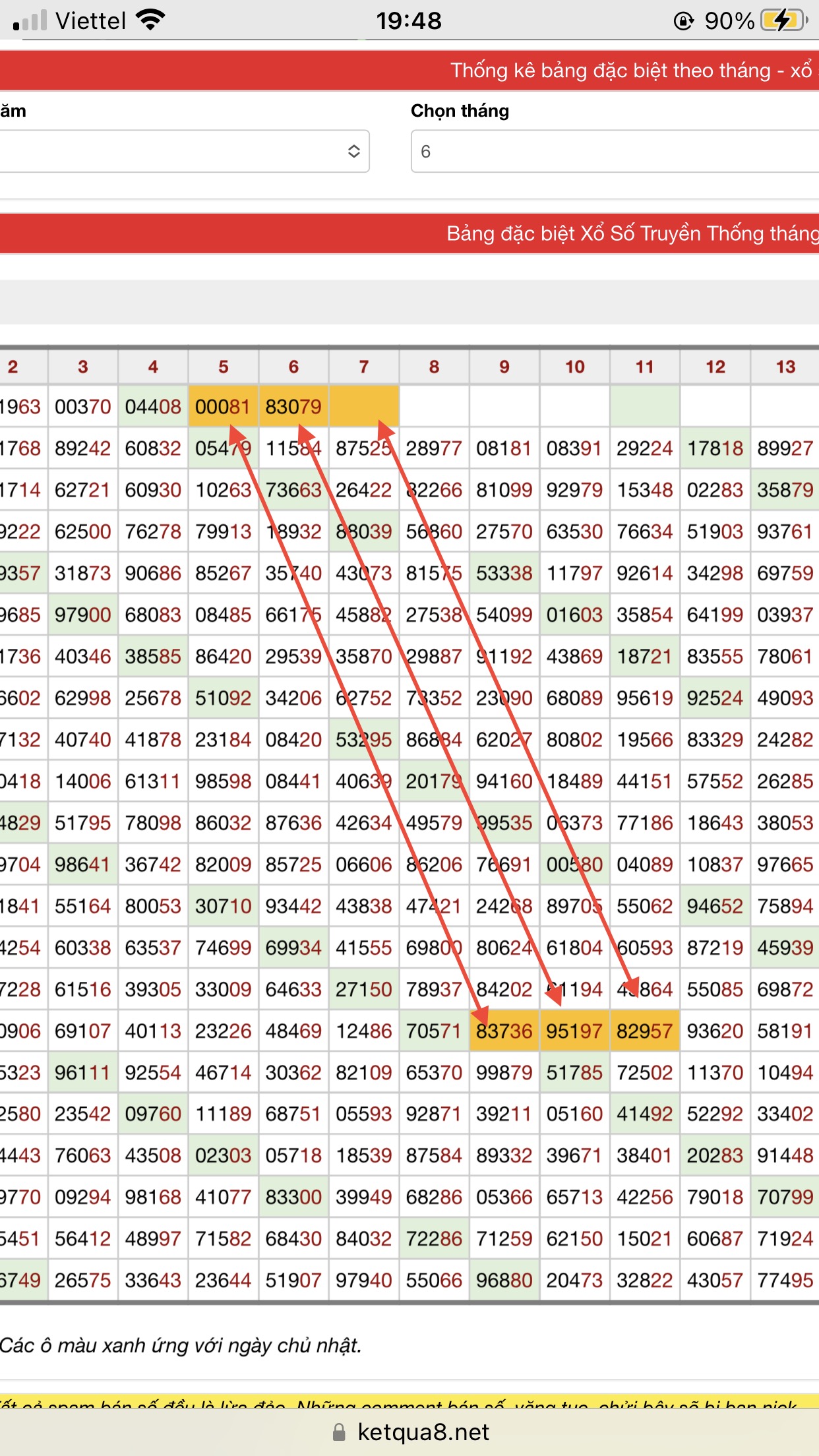Select highlighted cell 82957

[x=644, y=1031]
